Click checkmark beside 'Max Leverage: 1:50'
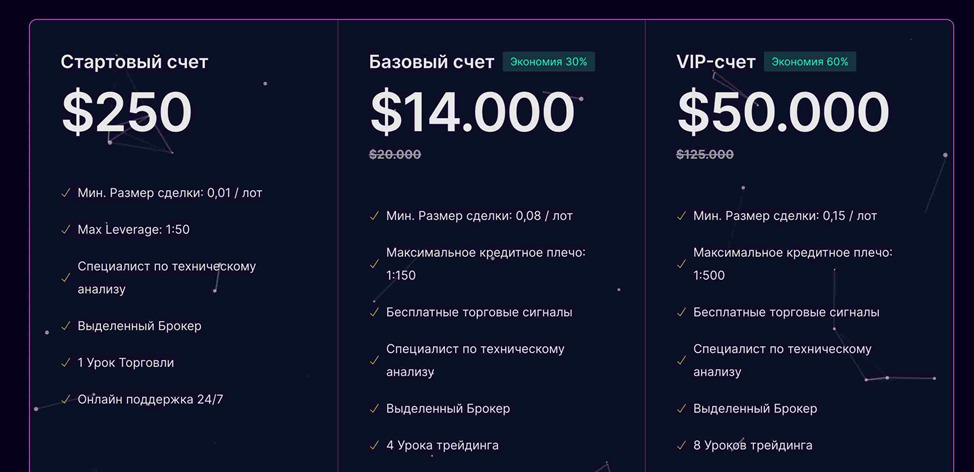Screen dimensions: 974x472 [66, 230]
